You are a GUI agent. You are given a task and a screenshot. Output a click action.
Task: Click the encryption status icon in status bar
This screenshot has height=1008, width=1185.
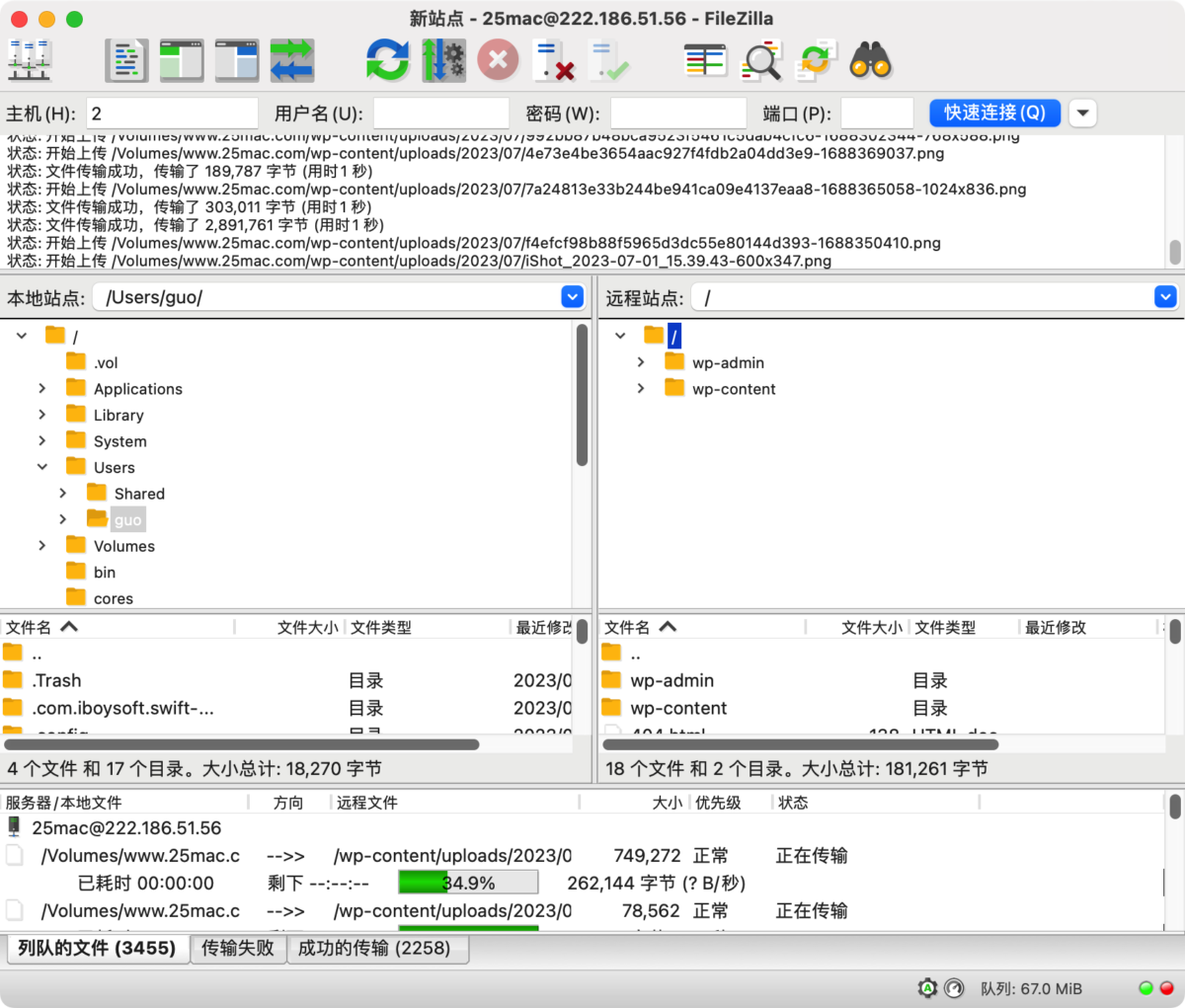click(927, 988)
